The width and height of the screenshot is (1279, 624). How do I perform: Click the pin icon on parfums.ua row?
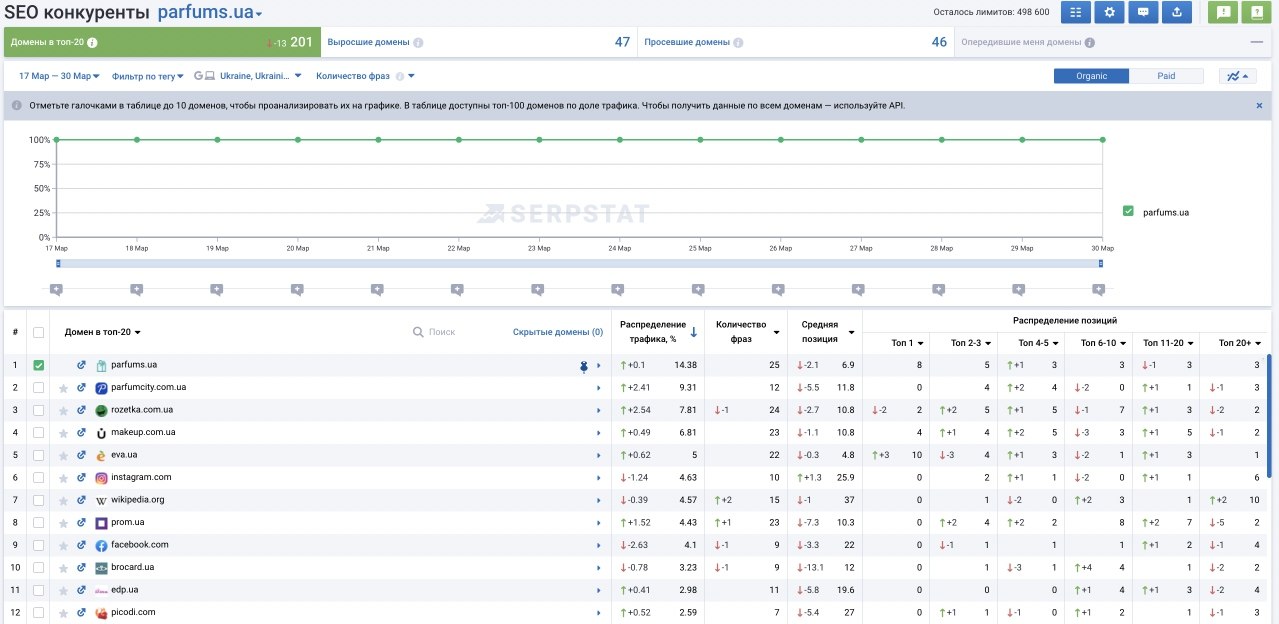583,366
